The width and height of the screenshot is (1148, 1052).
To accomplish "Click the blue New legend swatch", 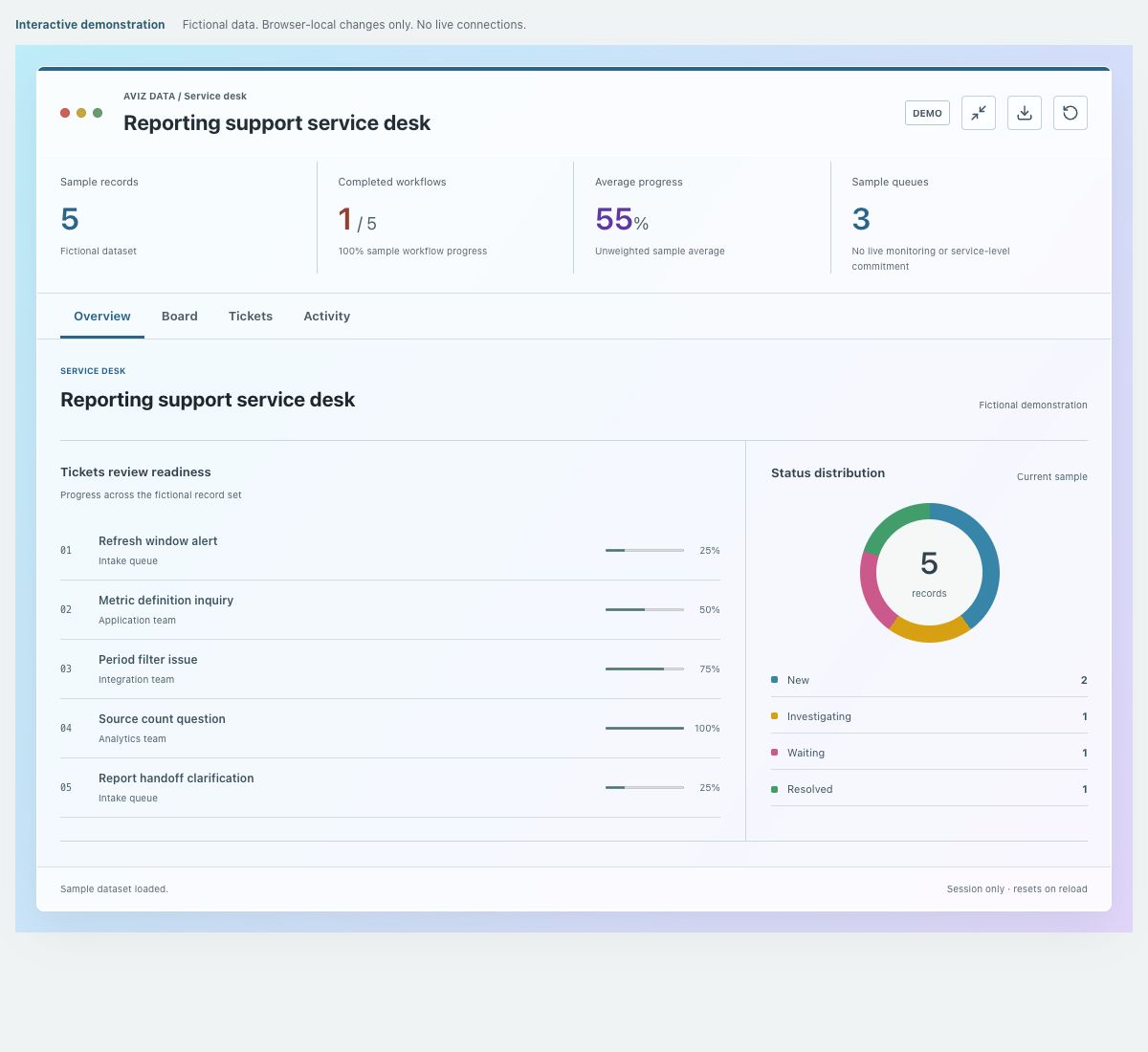I will tap(775, 680).
